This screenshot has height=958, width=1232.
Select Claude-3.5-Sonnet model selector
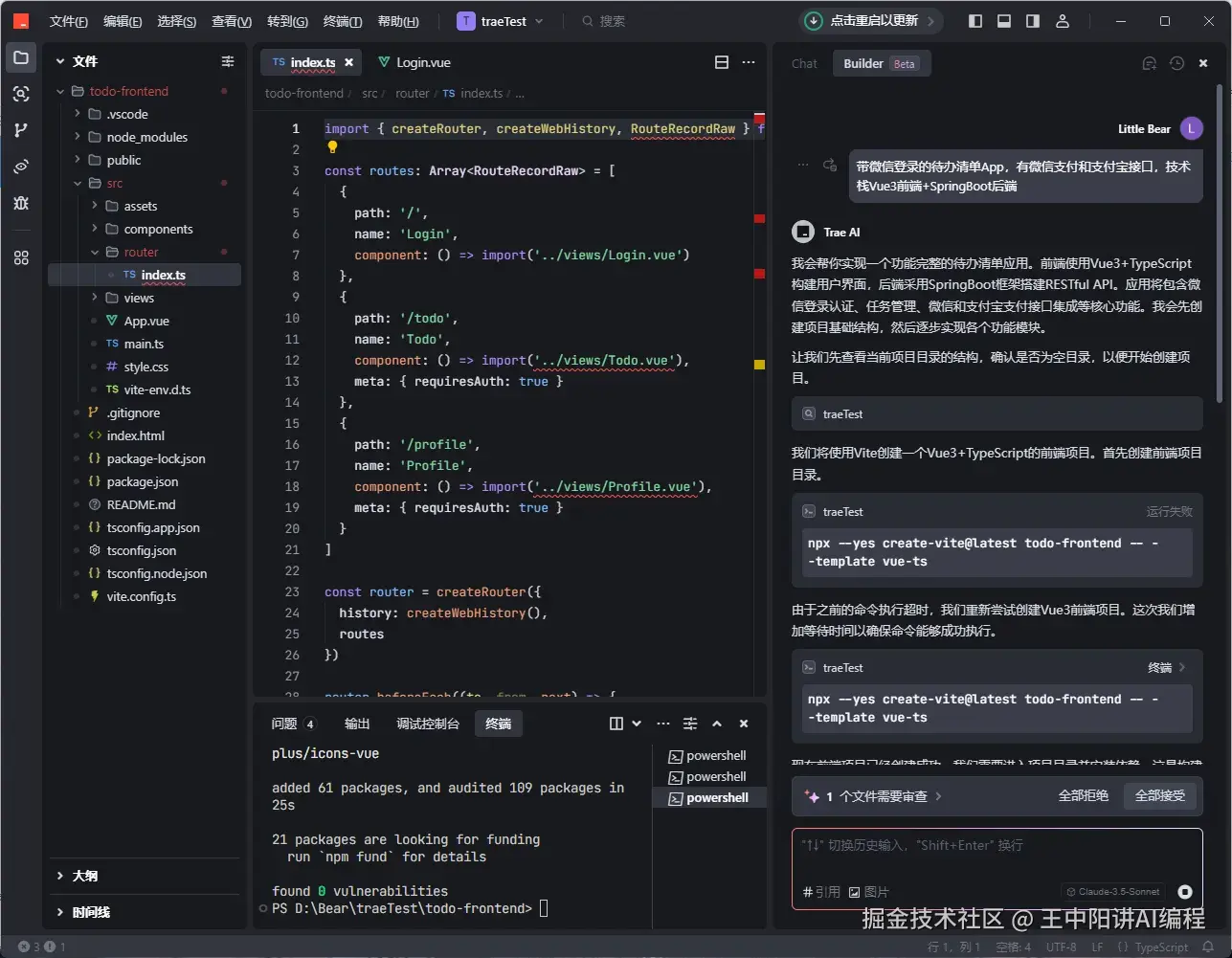pyautogui.click(x=1113, y=892)
